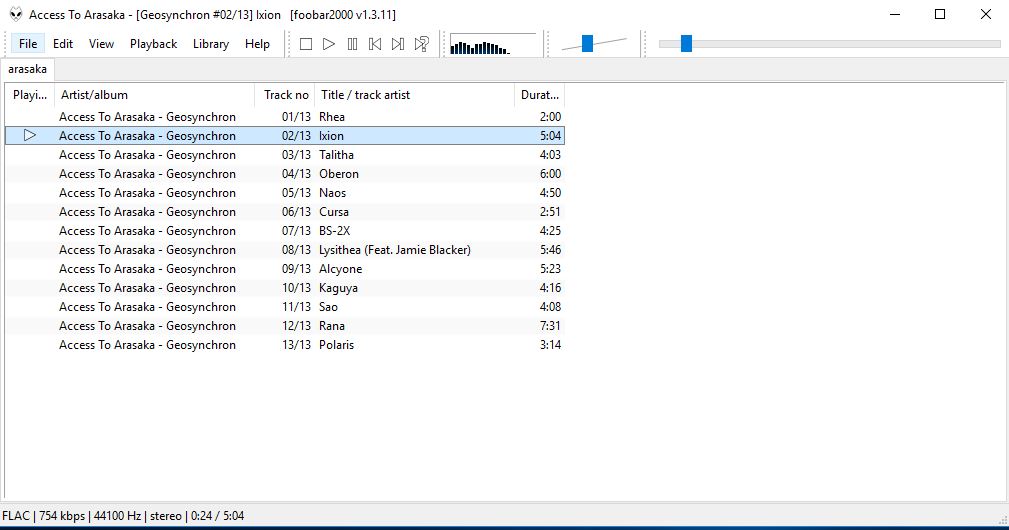Click the 2:51 duration value

(x=550, y=212)
